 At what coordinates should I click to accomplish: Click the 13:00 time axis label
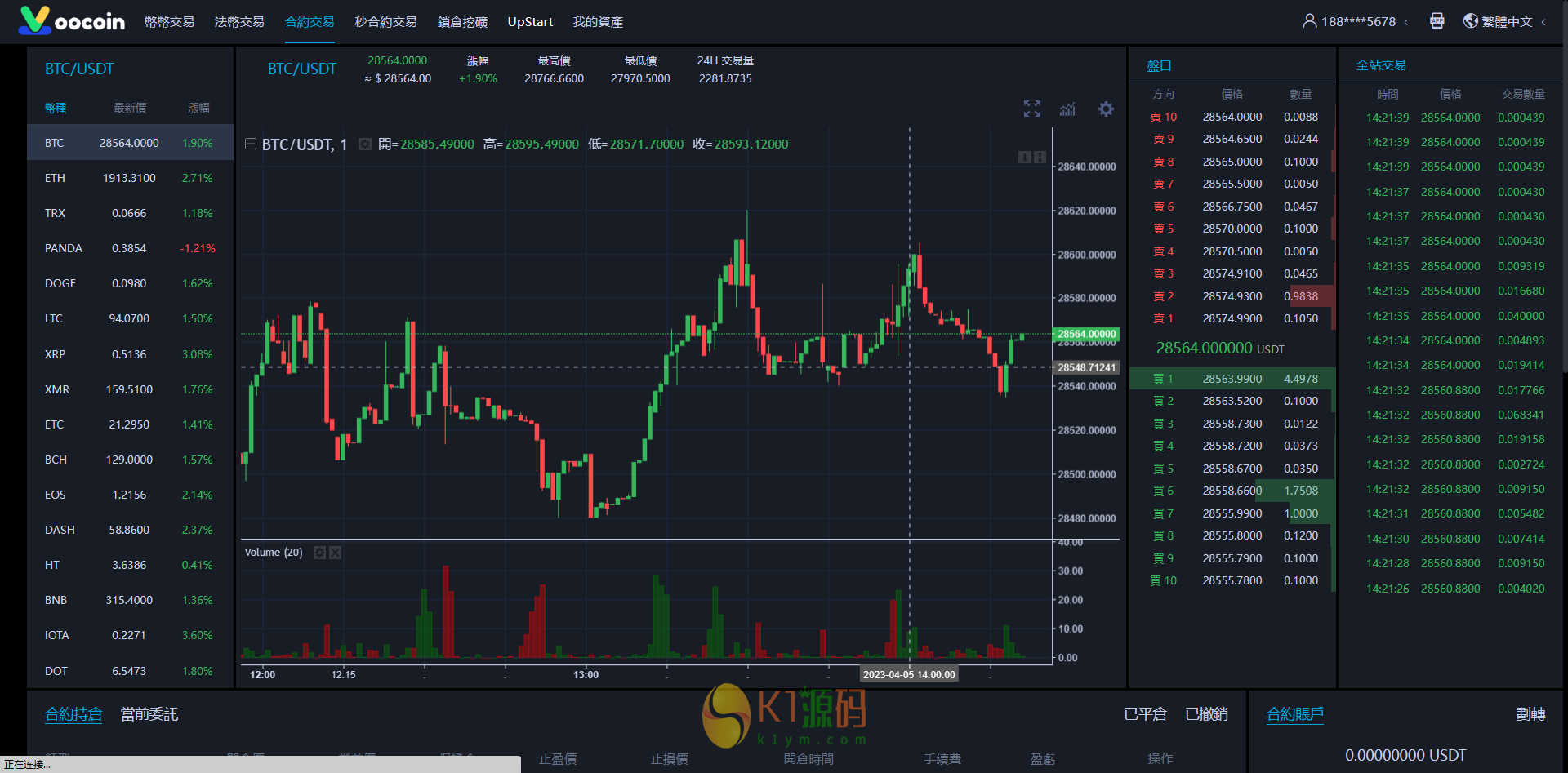[586, 675]
